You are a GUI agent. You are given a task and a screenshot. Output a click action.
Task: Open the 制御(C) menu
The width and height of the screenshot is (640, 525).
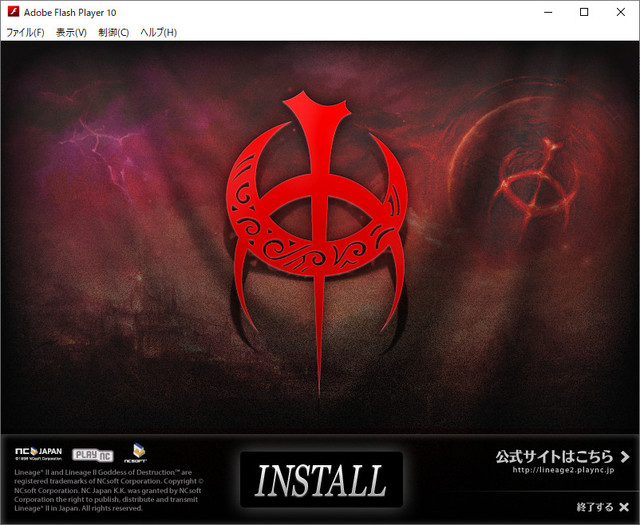(114, 32)
